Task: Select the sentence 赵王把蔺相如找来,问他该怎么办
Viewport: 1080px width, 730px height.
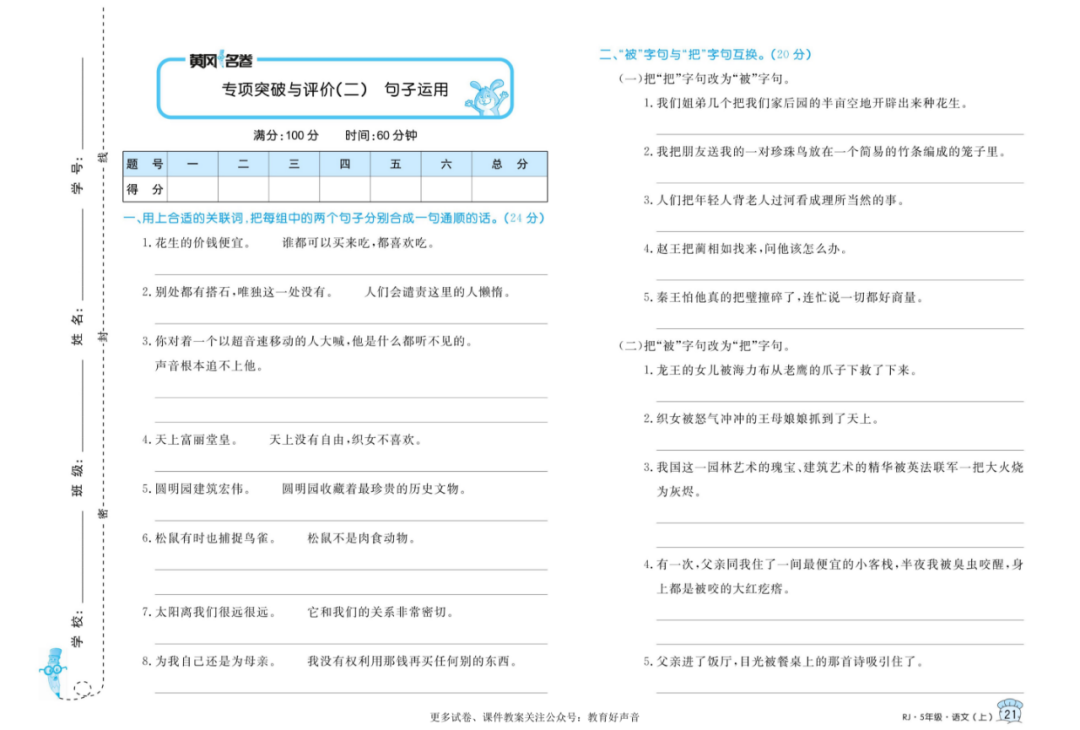Action: [x=752, y=249]
